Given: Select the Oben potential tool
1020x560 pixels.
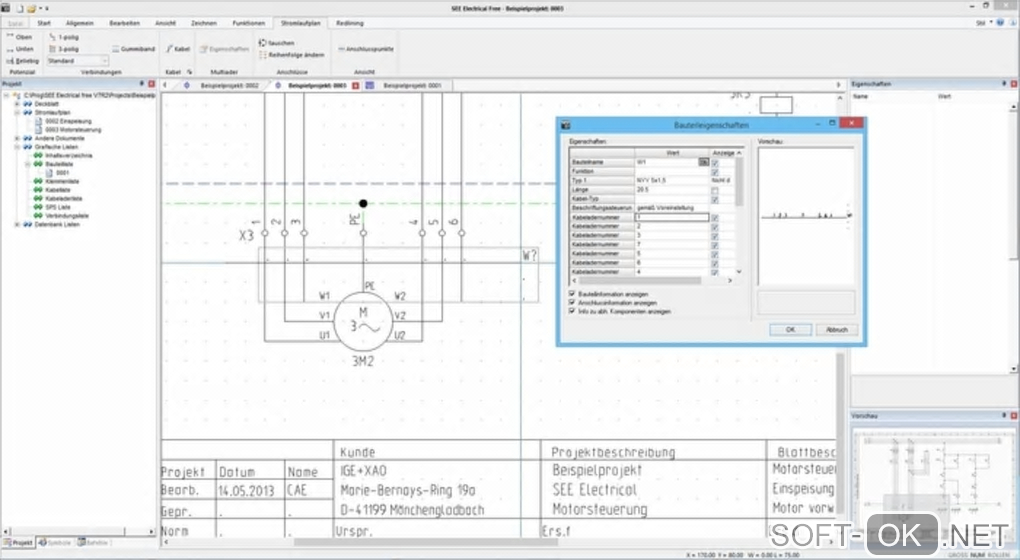Looking at the screenshot, I should [x=20, y=37].
